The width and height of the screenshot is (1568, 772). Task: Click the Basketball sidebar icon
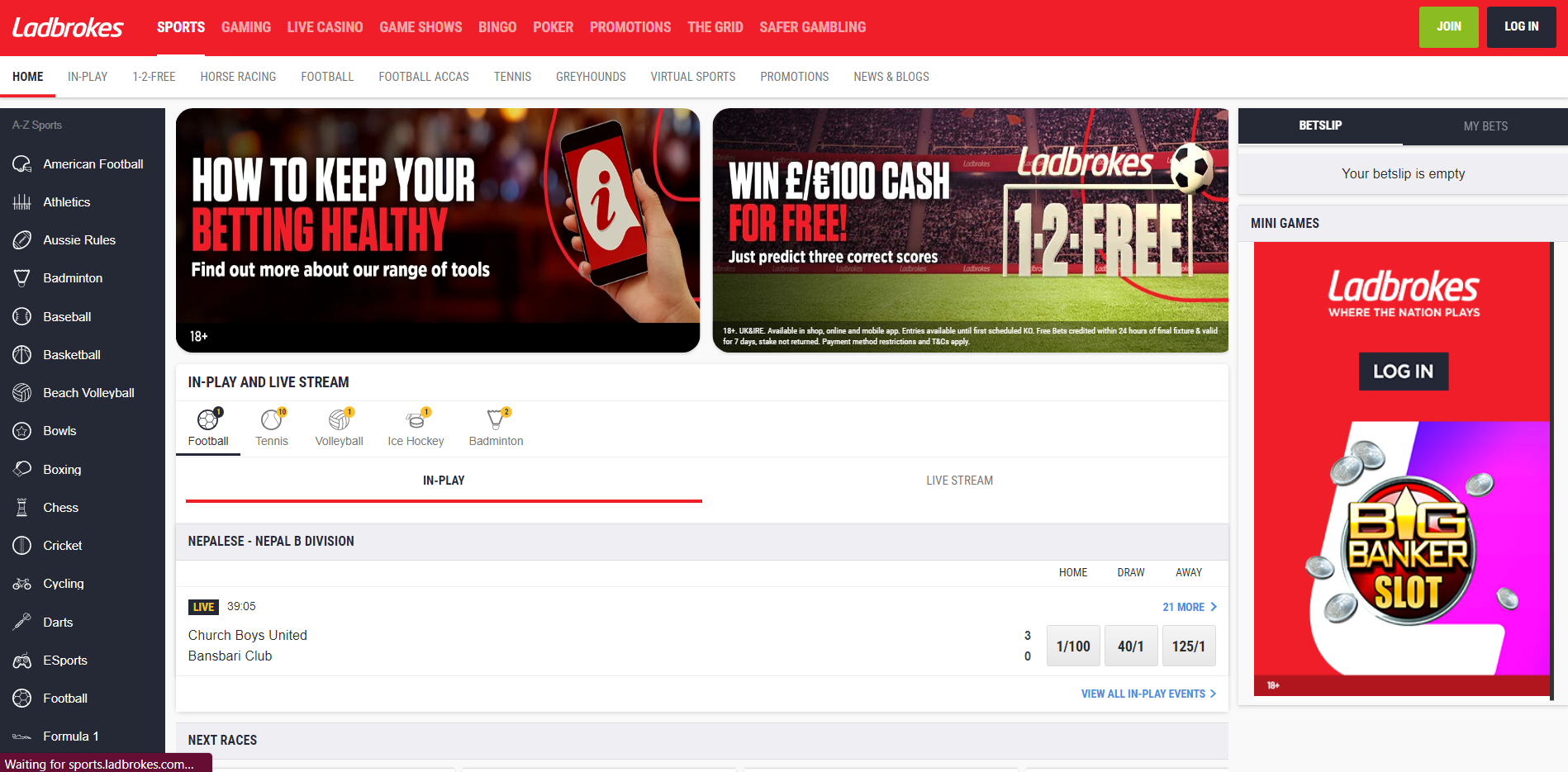click(x=22, y=355)
